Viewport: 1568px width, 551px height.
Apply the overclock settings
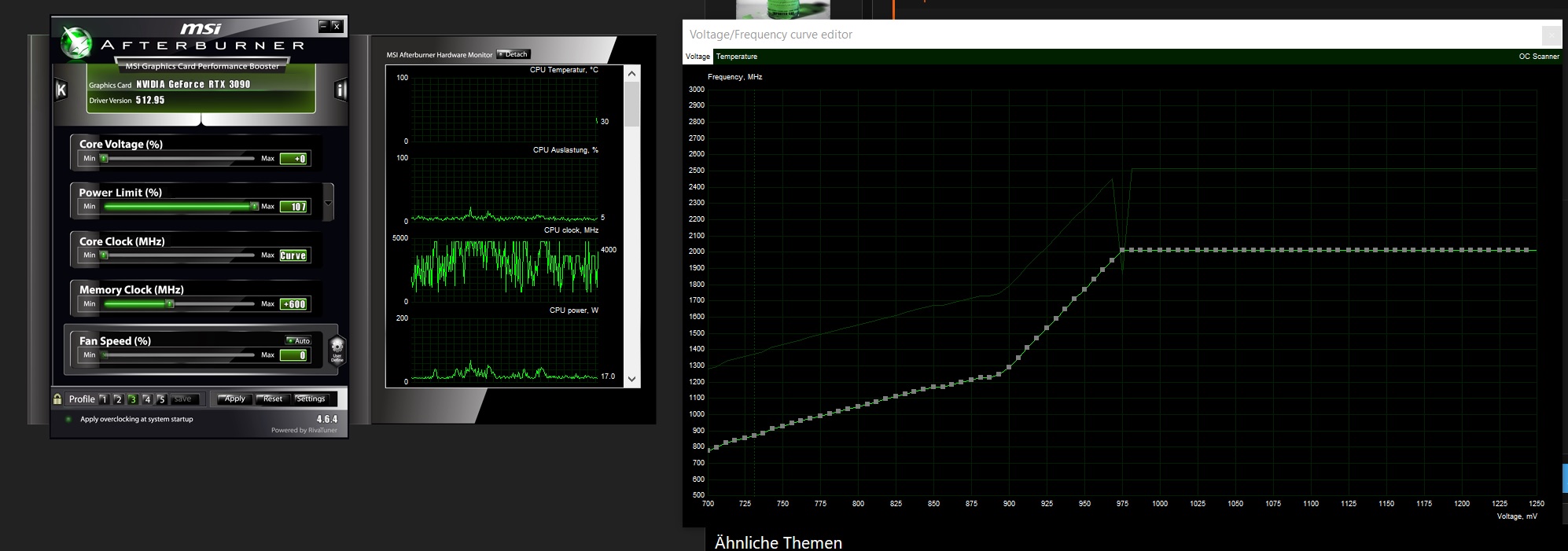[x=234, y=399]
